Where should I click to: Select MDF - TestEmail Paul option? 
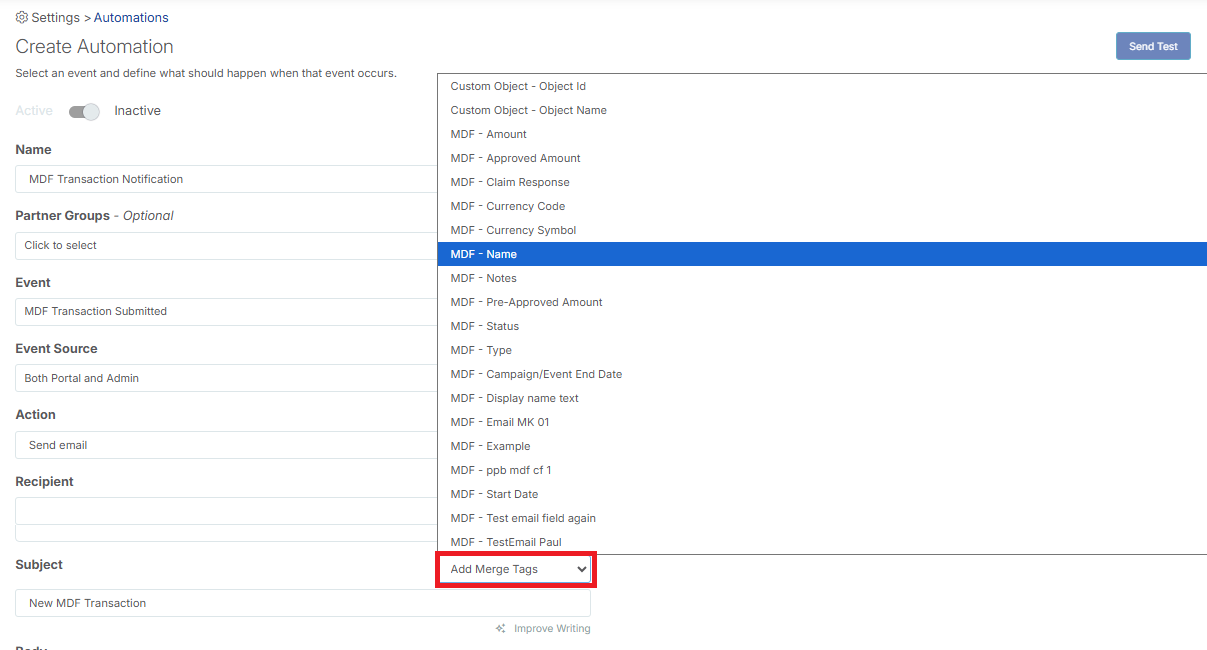(822, 542)
